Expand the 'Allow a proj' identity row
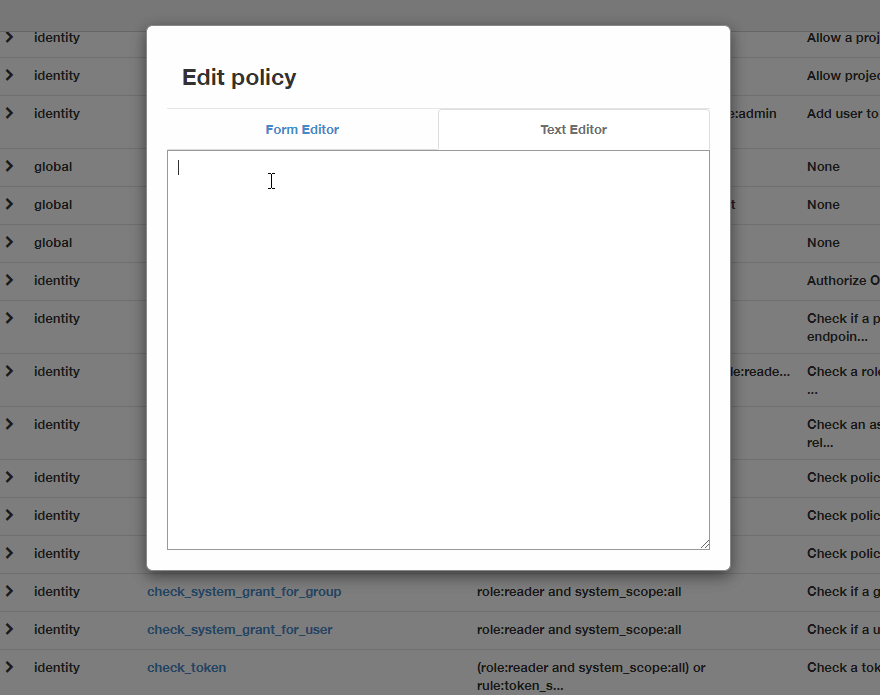 click(x=9, y=37)
